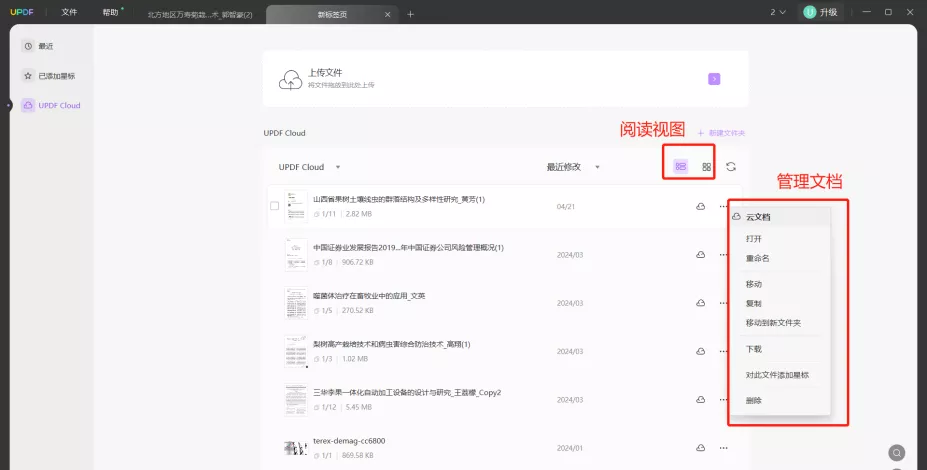Screen dimensions: 927x470
Task: Click cloud icon for 梨树高产栽培技术 file
Action: [x=701, y=351]
